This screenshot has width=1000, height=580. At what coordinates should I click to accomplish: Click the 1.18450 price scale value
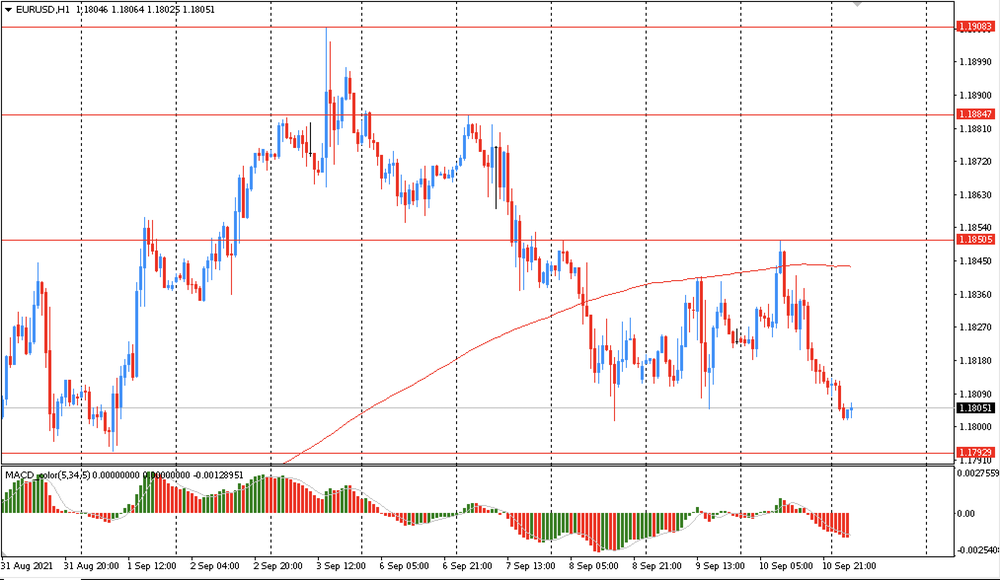click(976, 261)
